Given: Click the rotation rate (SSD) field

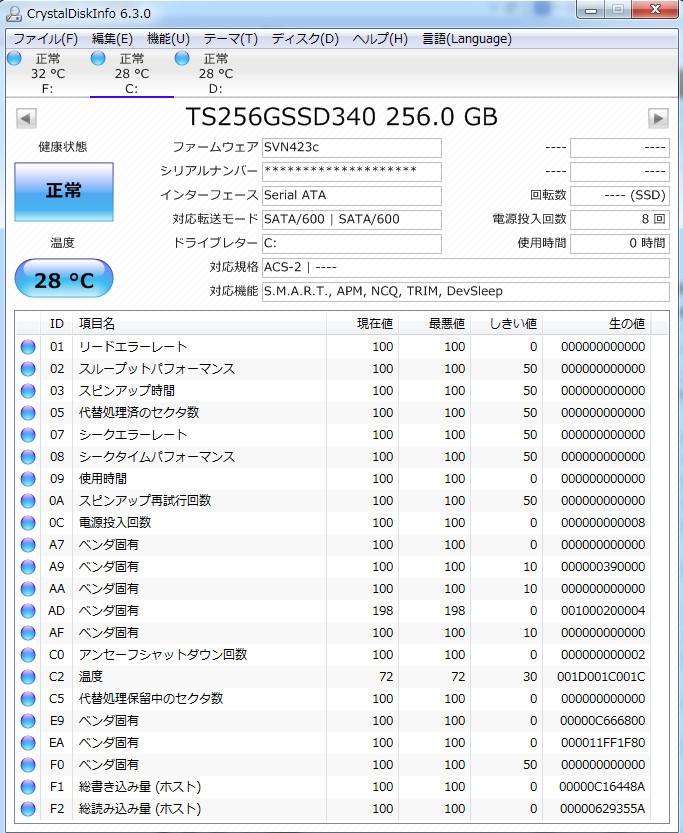Looking at the screenshot, I should tap(620, 196).
